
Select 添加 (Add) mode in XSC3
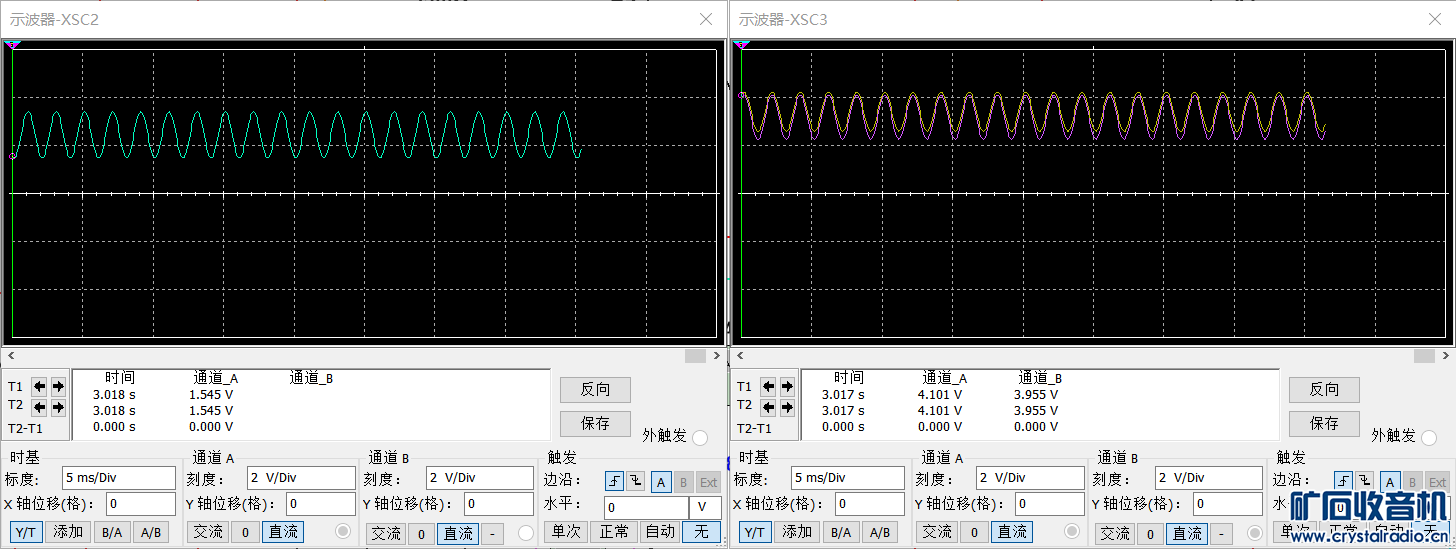coord(797,532)
